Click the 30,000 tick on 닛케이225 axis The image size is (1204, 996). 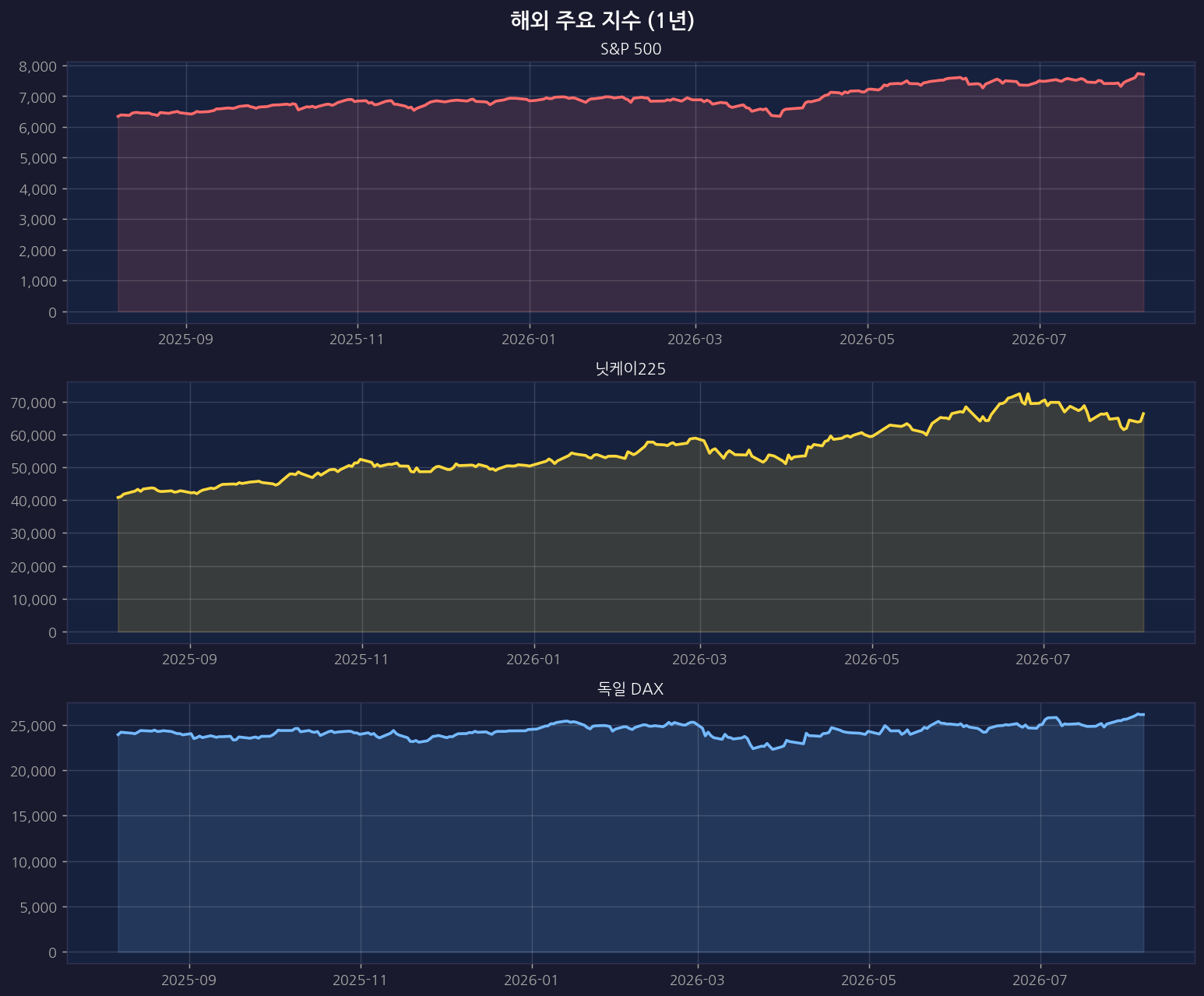coord(33,533)
